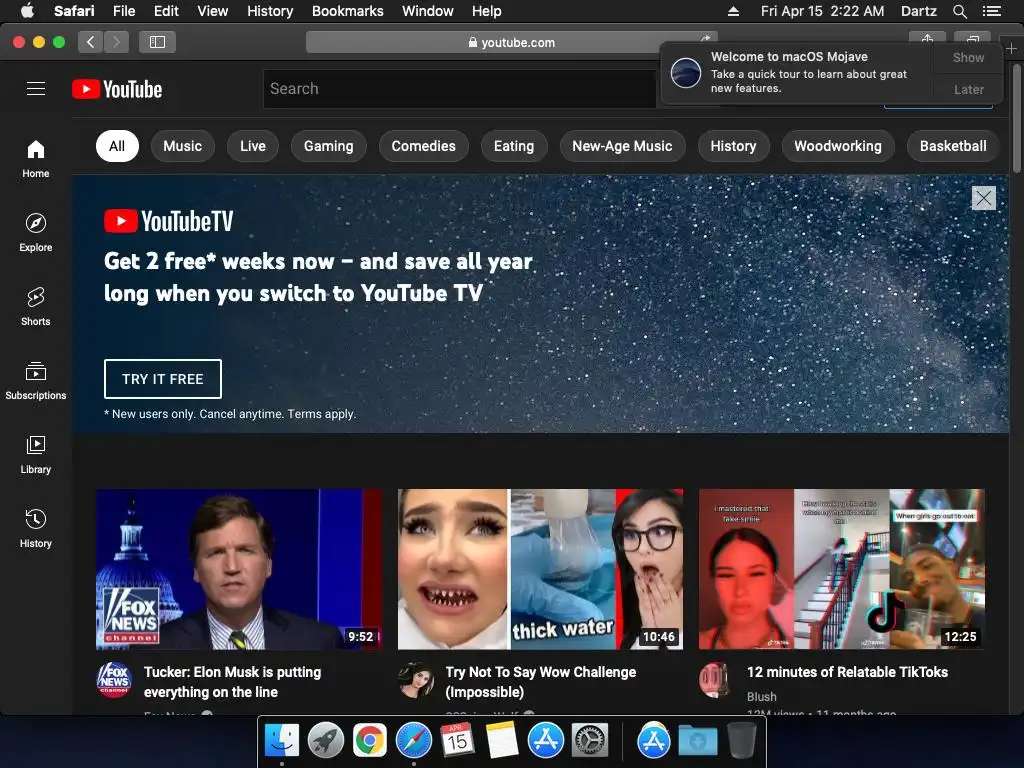Open the Apple menu
The image size is (1024, 768).
tap(27, 11)
